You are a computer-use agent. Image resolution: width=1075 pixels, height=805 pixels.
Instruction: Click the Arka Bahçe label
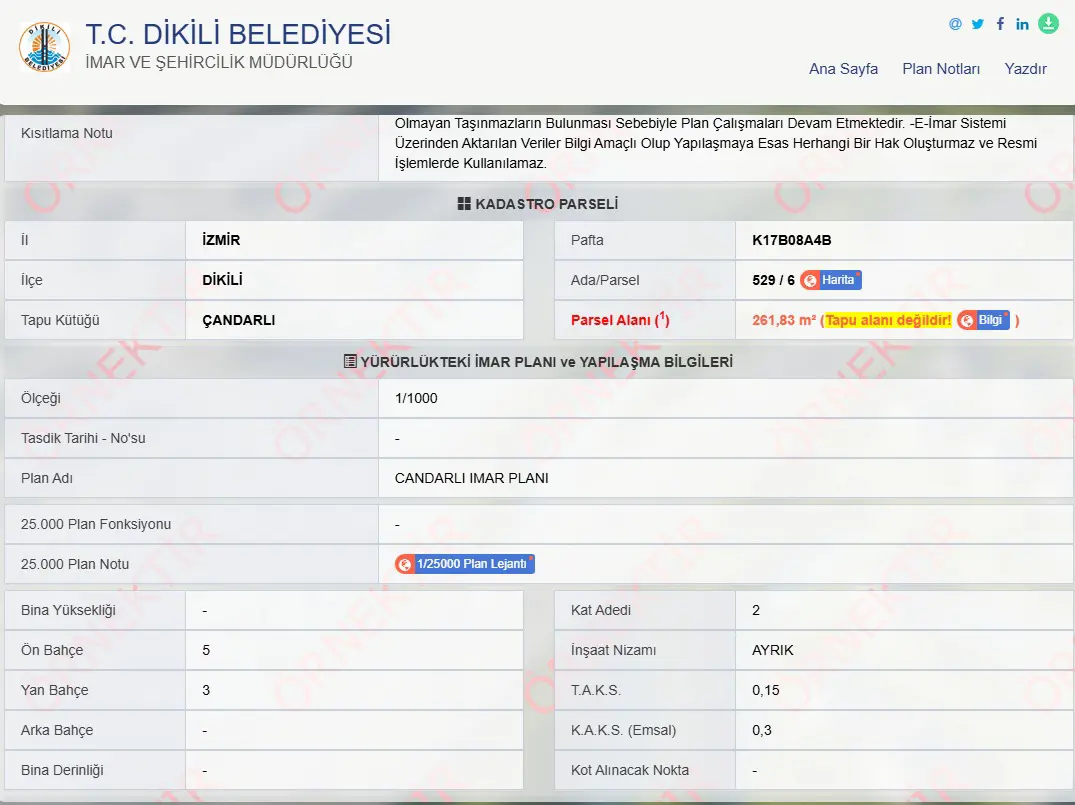pyautogui.click(x=57, y=730)
